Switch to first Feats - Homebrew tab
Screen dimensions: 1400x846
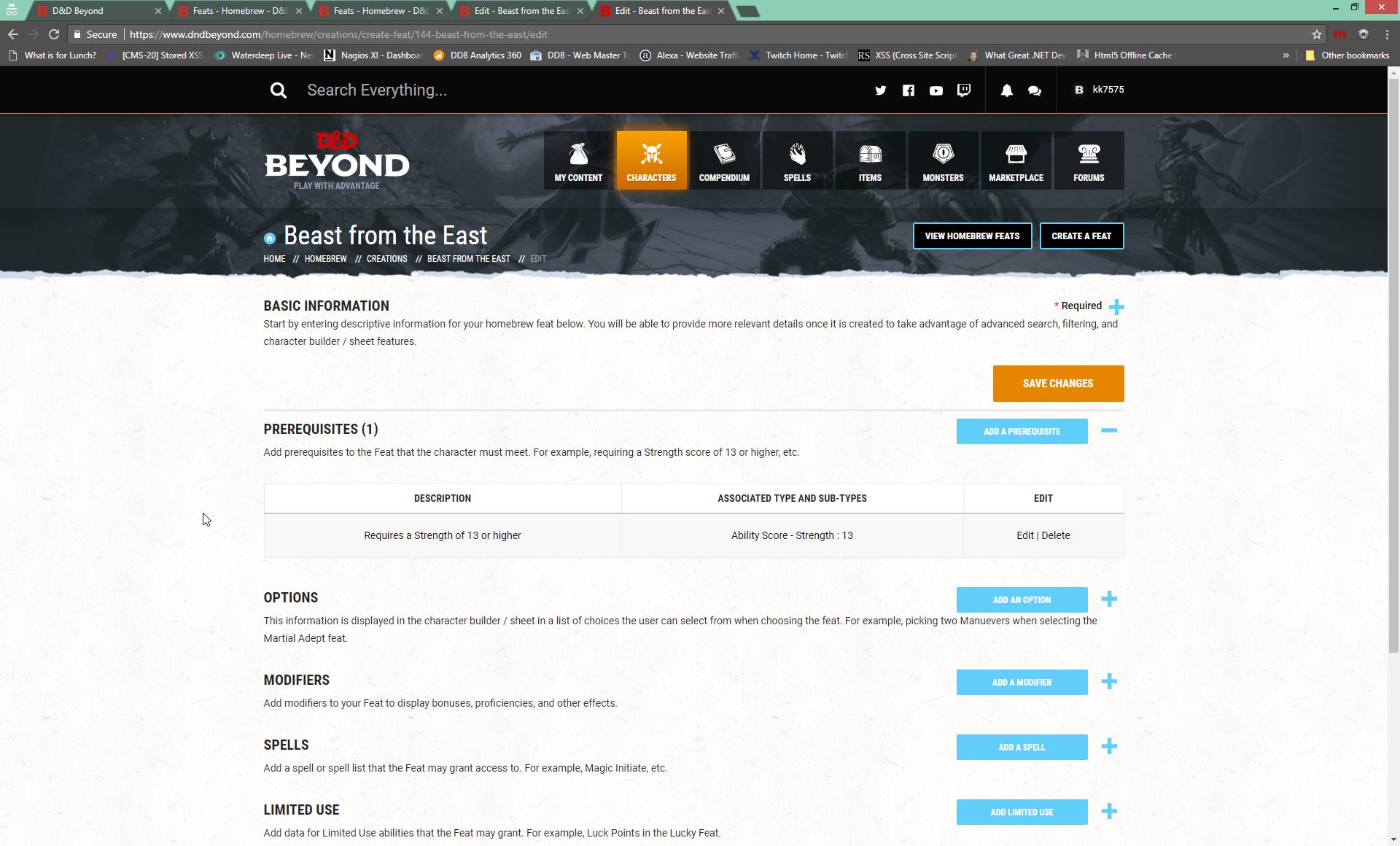tap(239, 11)
